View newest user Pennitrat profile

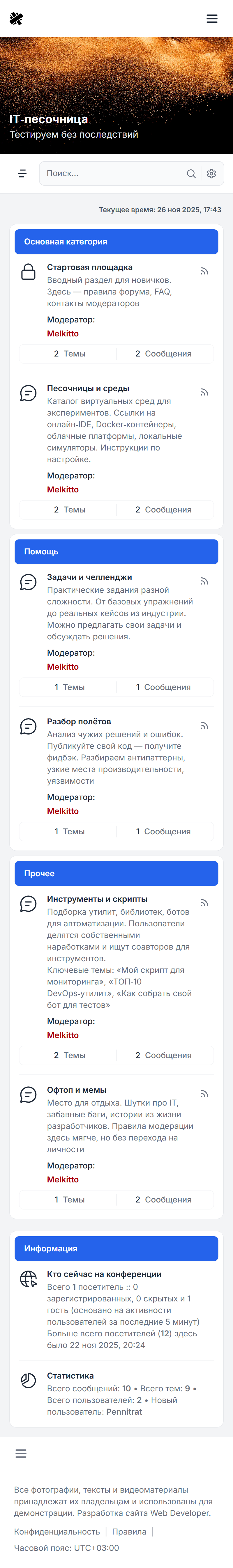click(x=124, y=1411)
